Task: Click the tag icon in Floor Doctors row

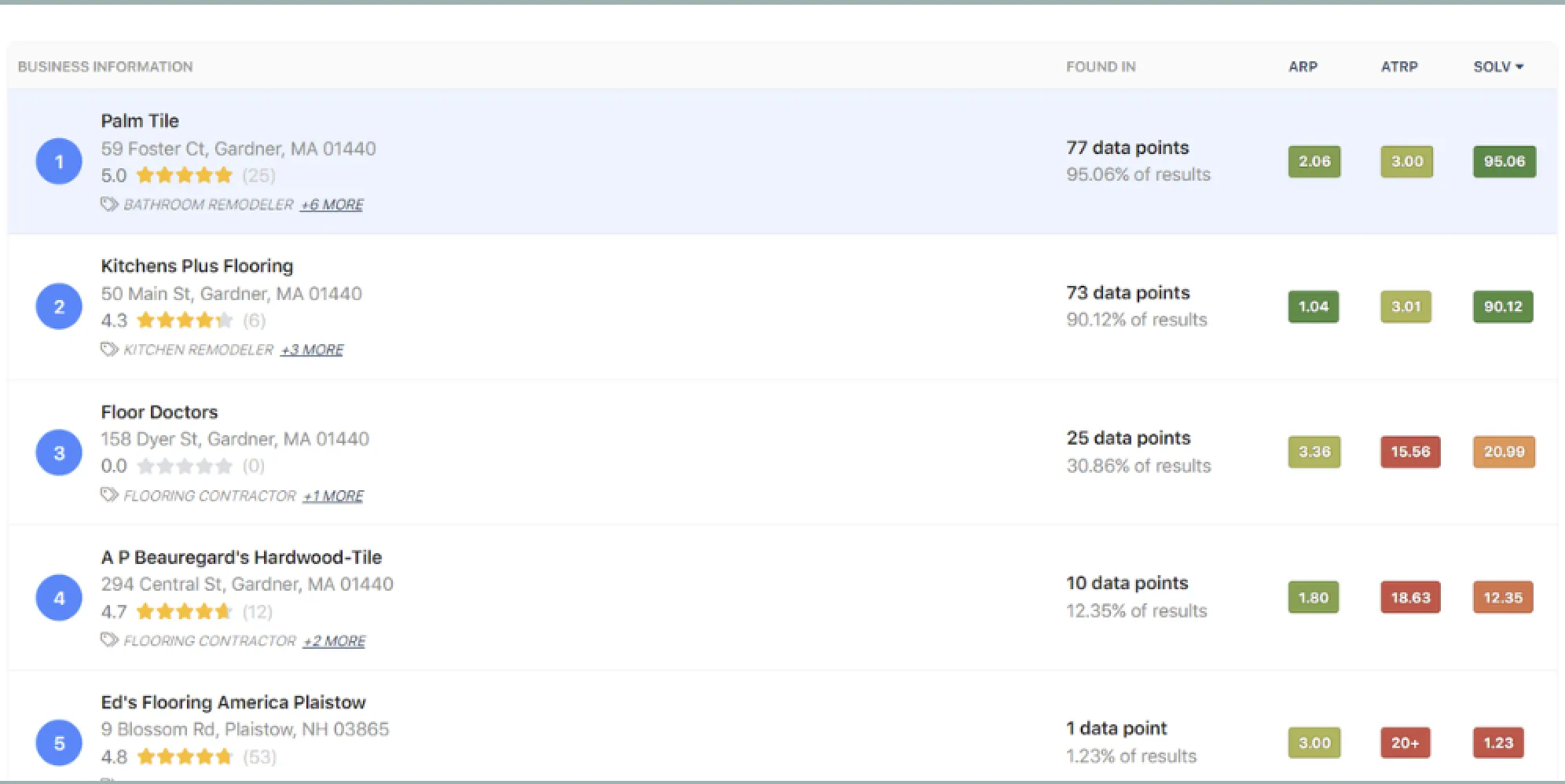Action: pyautogui.click(x=109, y=495)
